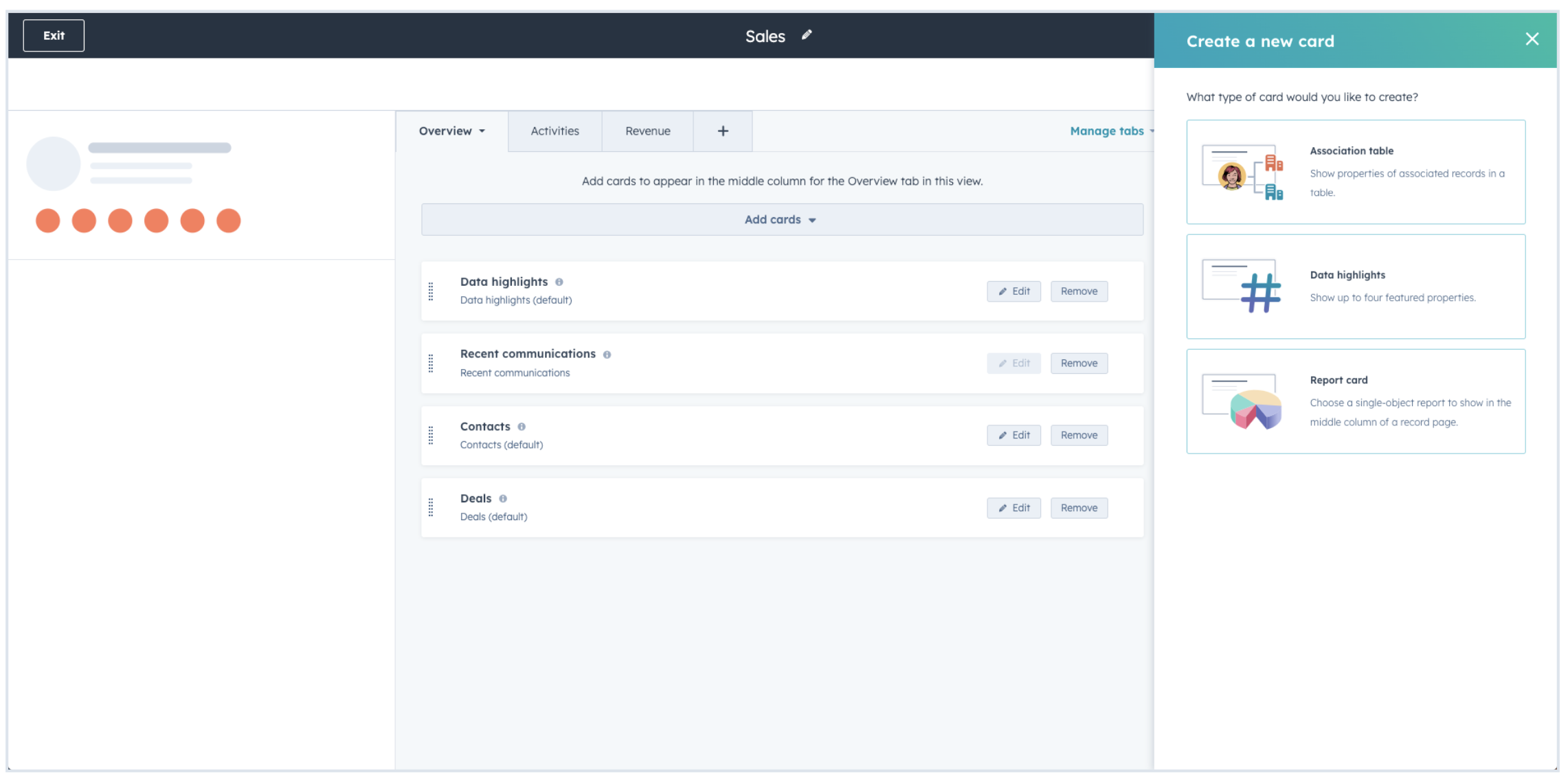Click the Exit button
This screenshot has width=1568, height=782.
(x=53, y=35)
